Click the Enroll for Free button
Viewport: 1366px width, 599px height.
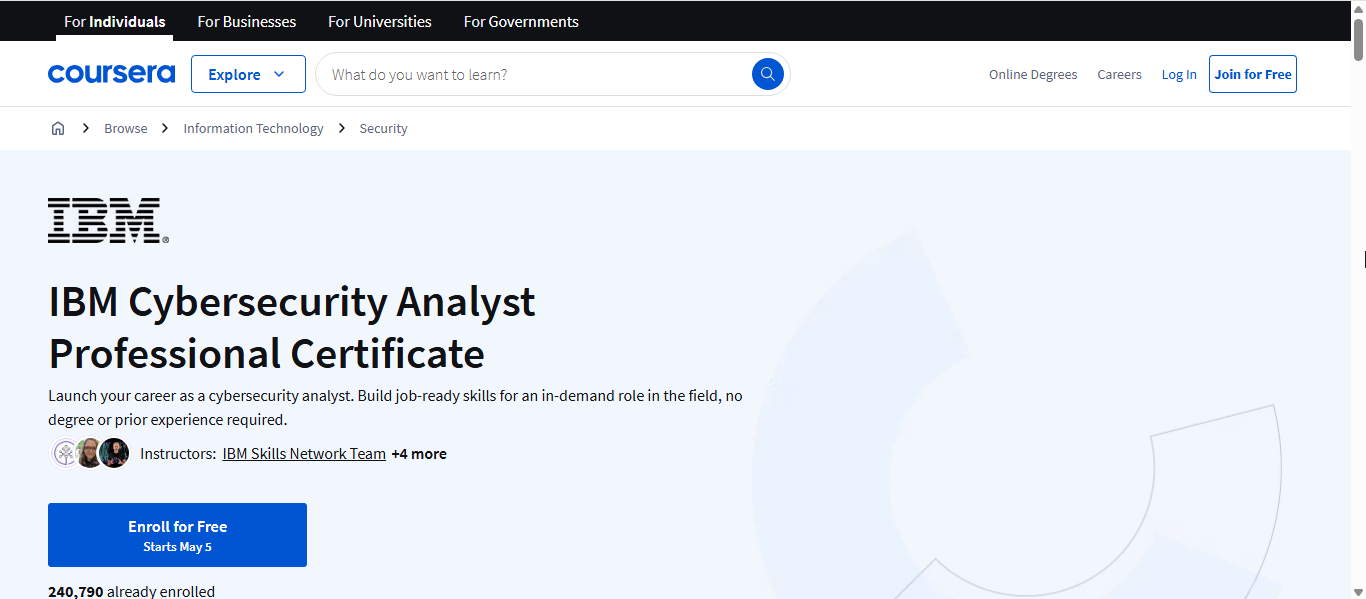pos(177,535)
